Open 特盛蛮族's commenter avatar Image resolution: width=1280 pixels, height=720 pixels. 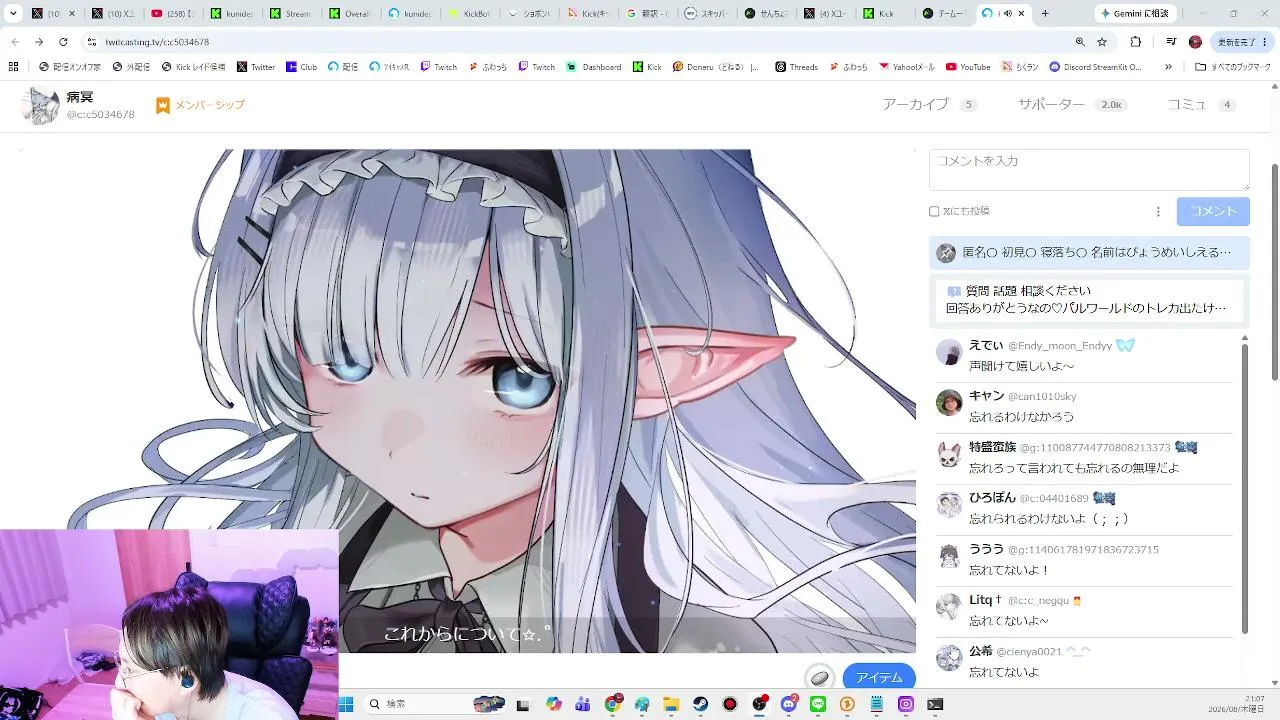[x=948, y=454]
